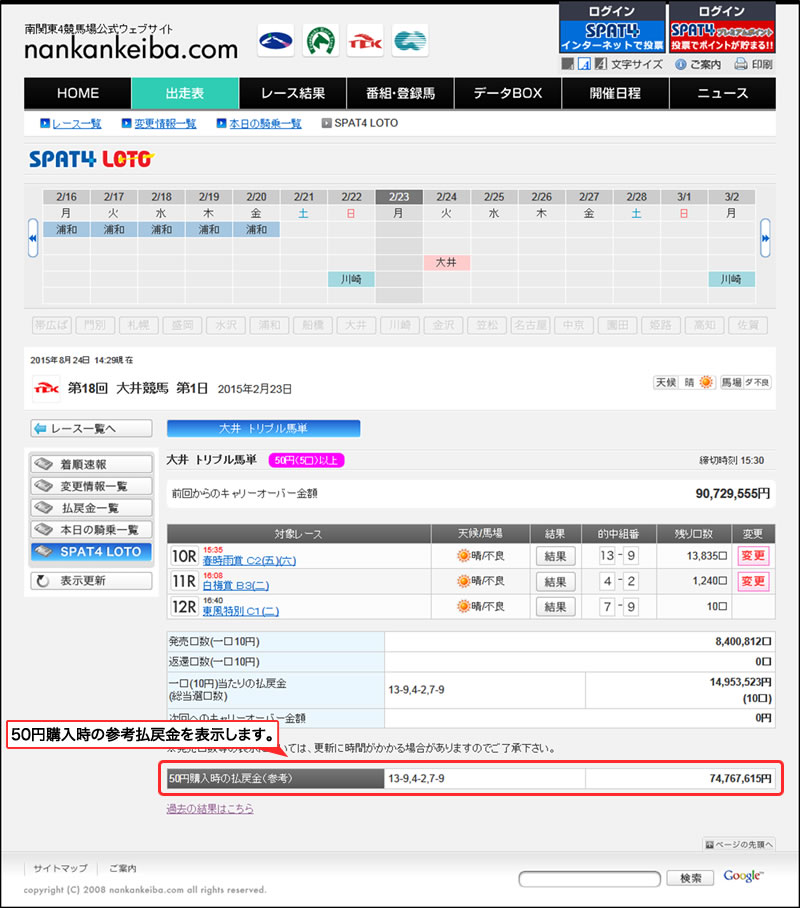This screenshot has width=800, height=908.
Task: Open サイトマップ footer link
Action: pyautogui.click(x=60, y=868)
